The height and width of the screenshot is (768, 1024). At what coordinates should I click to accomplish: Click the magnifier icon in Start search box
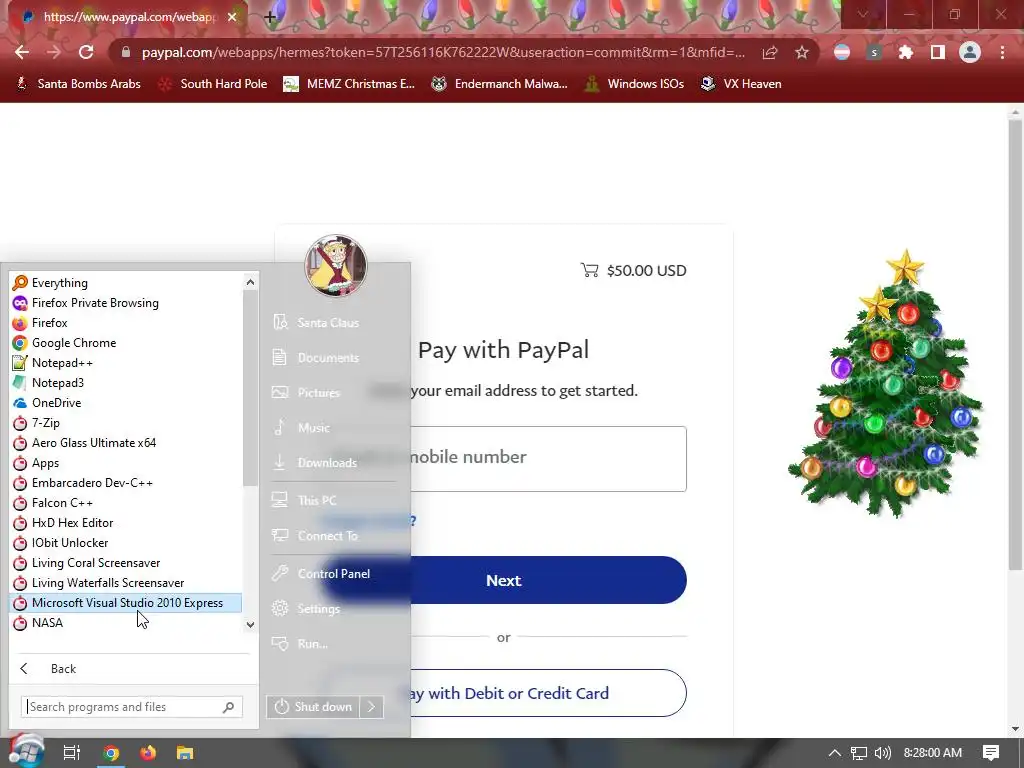(x=229, y=707)
